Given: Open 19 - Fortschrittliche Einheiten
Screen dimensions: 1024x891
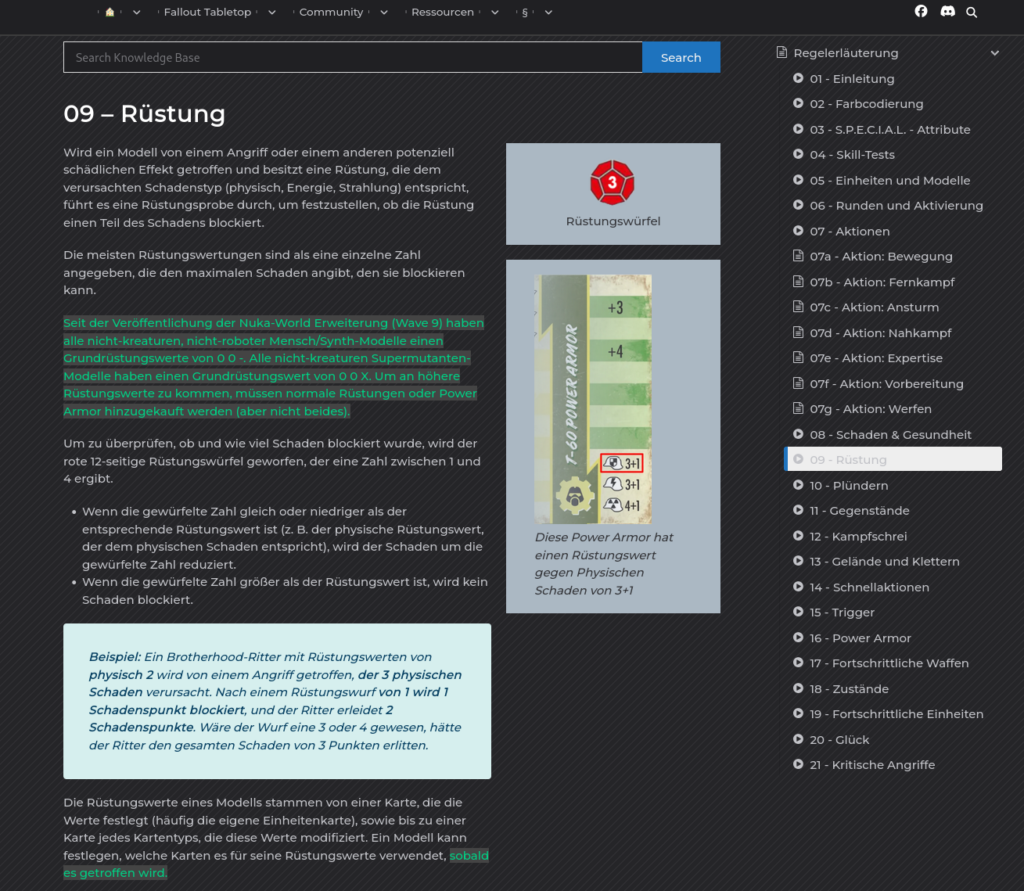Looking at the screenshot, I should click(896, 714).
